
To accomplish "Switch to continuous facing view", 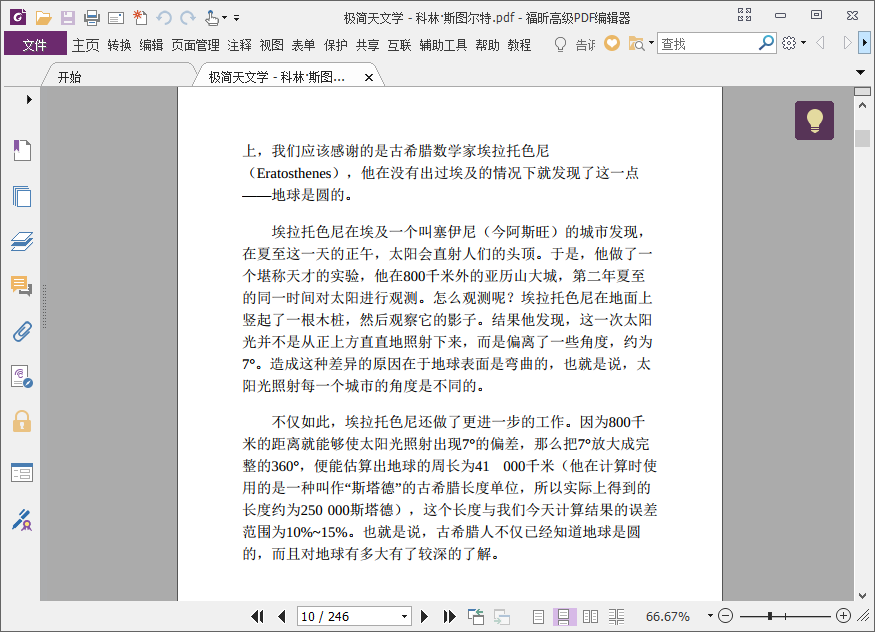I will tap(616, 616).
